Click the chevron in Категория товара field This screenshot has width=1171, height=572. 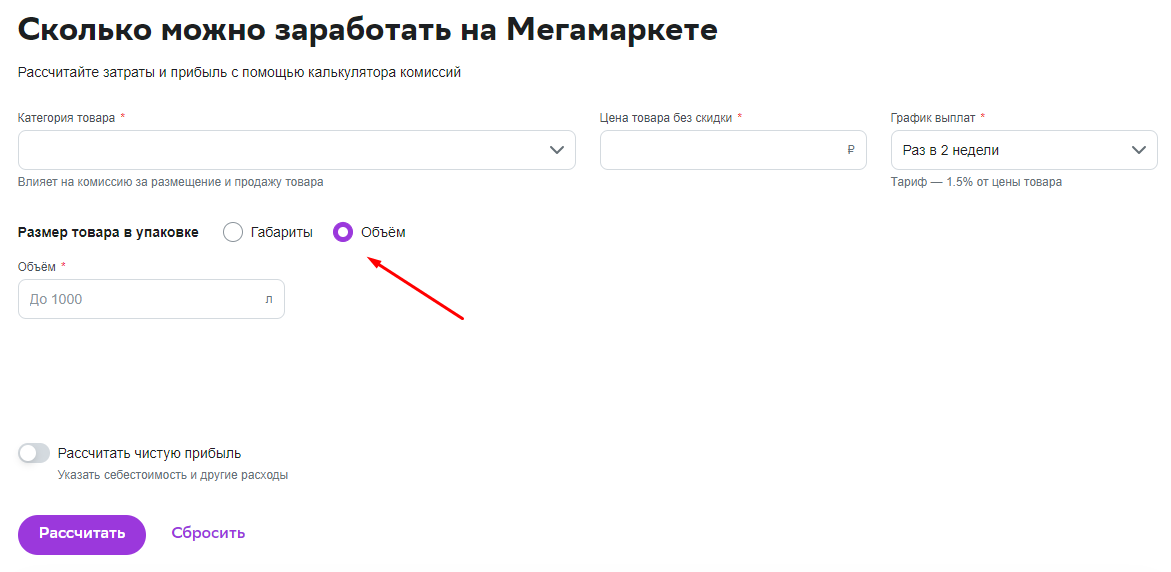pos(556,150)
